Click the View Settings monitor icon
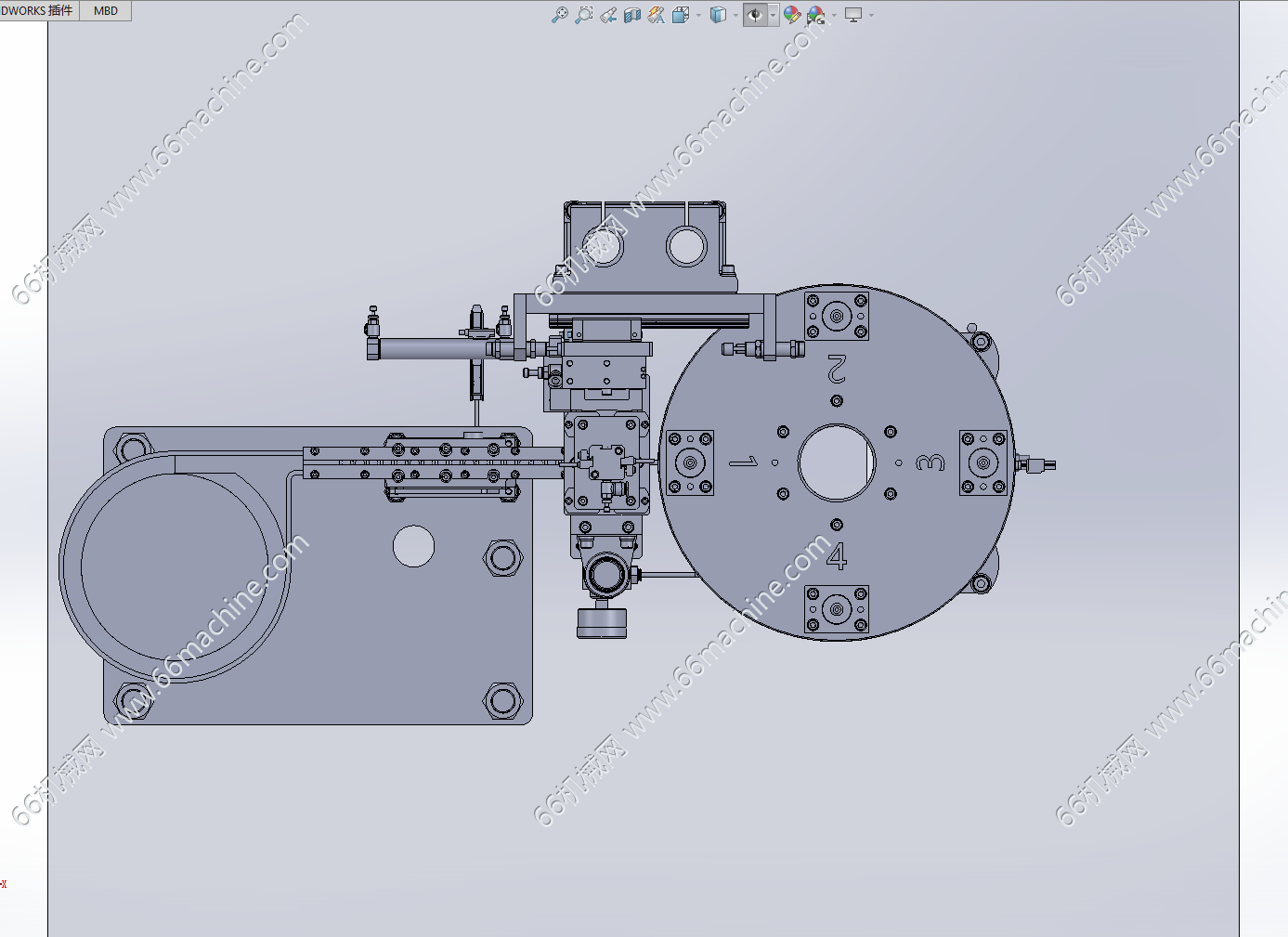The width and height of the screenshot is (1288, 937). (852, 15)
